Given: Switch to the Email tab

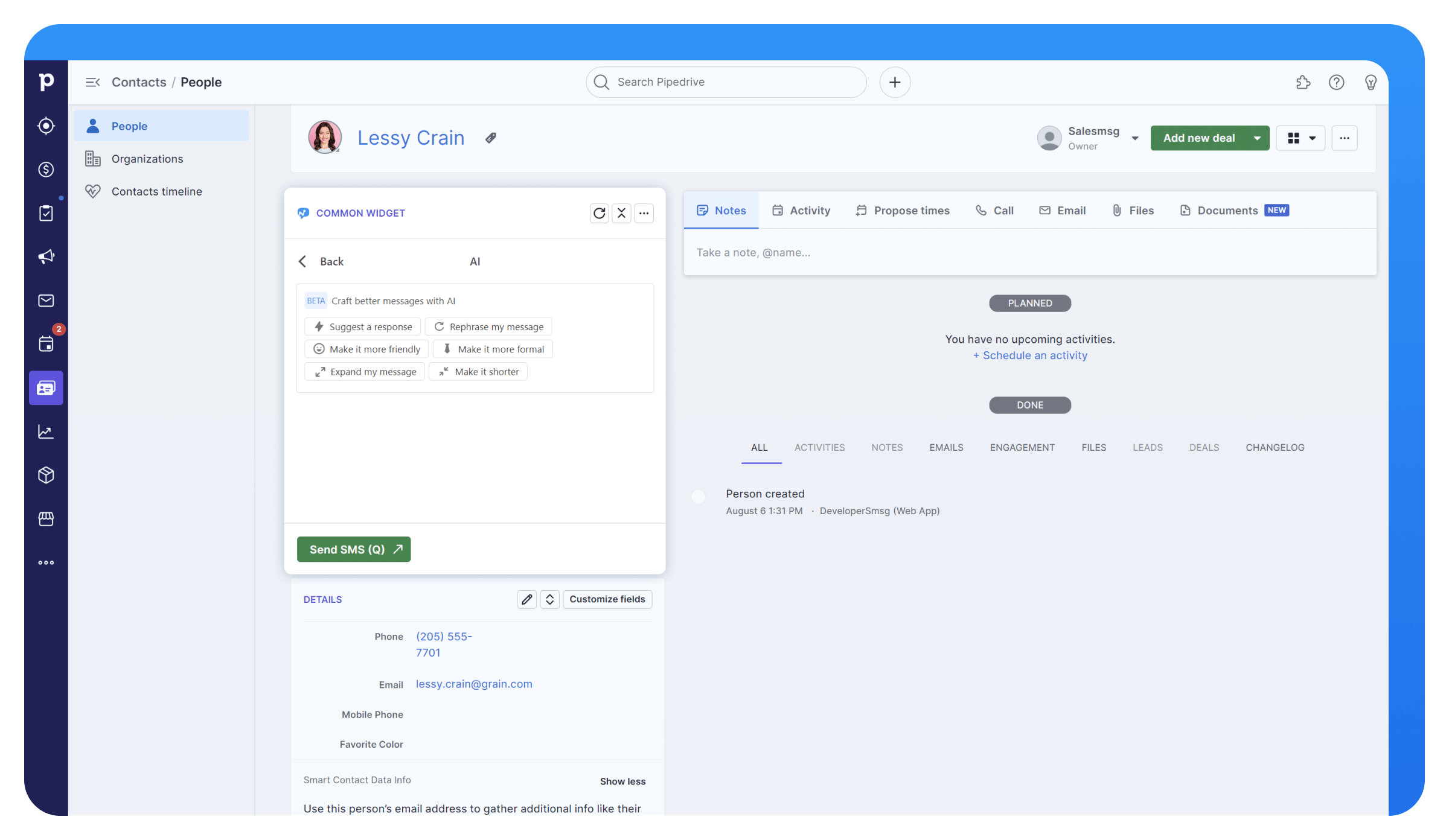Looking at the screenshot, I should point(1062,211).
